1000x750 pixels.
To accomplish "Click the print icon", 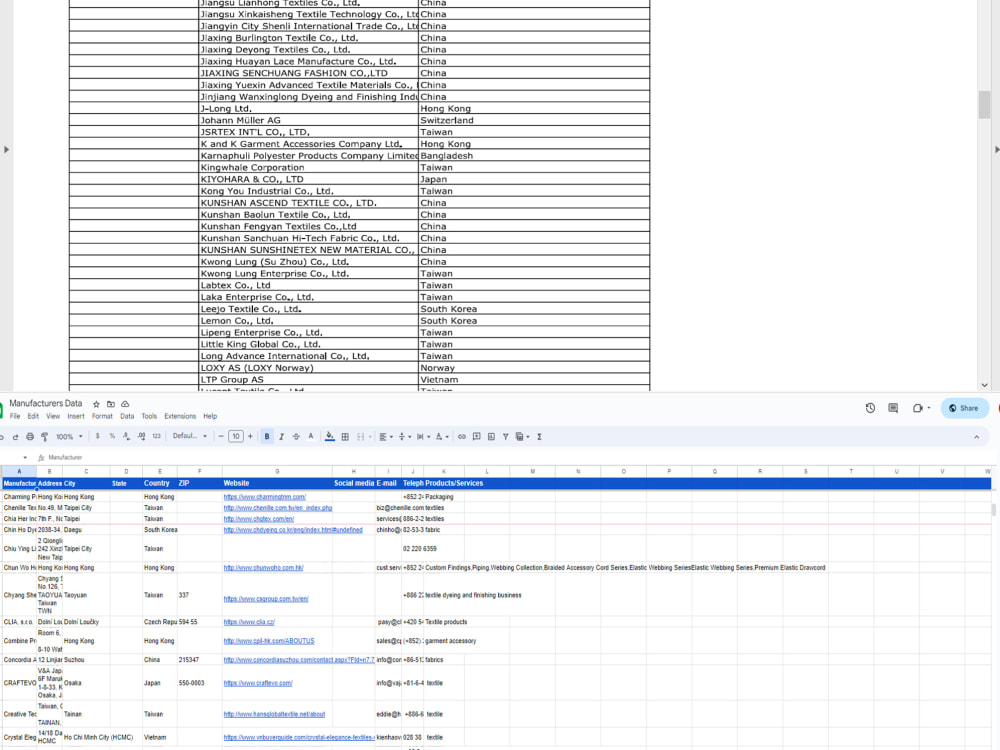I will click(30, 437).
